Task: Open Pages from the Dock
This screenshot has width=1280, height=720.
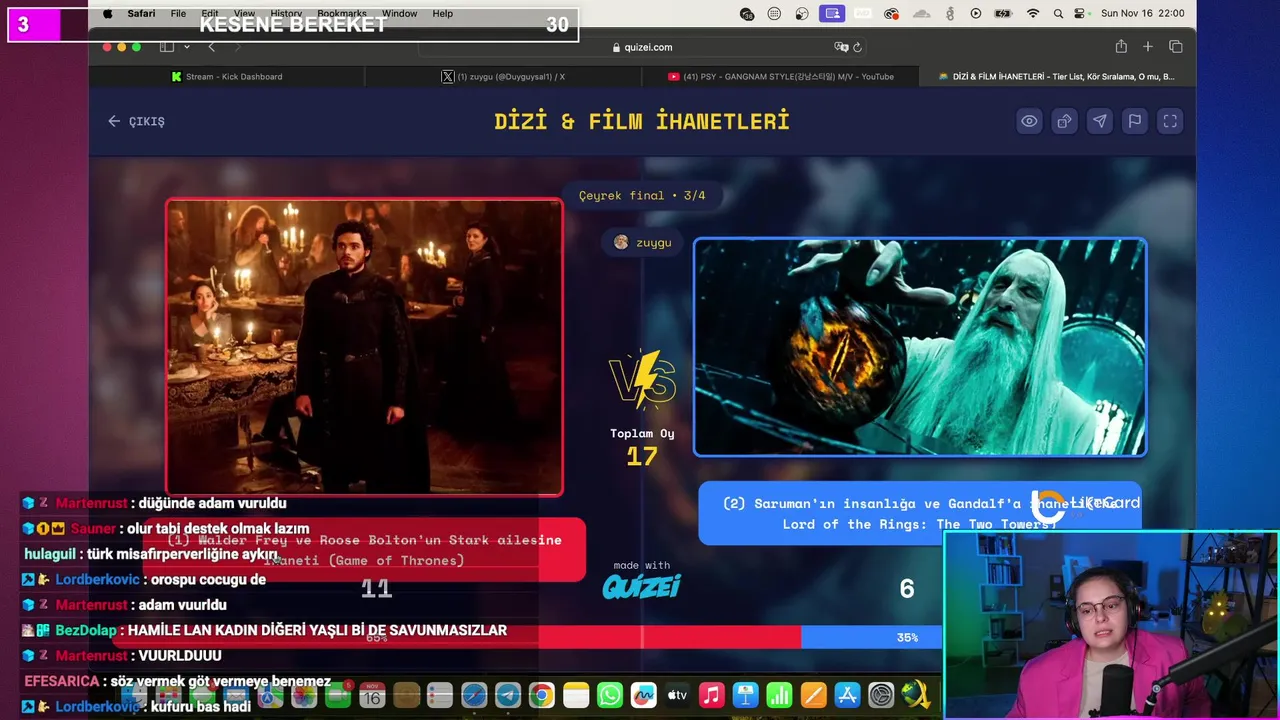Action: coord(813,695)
